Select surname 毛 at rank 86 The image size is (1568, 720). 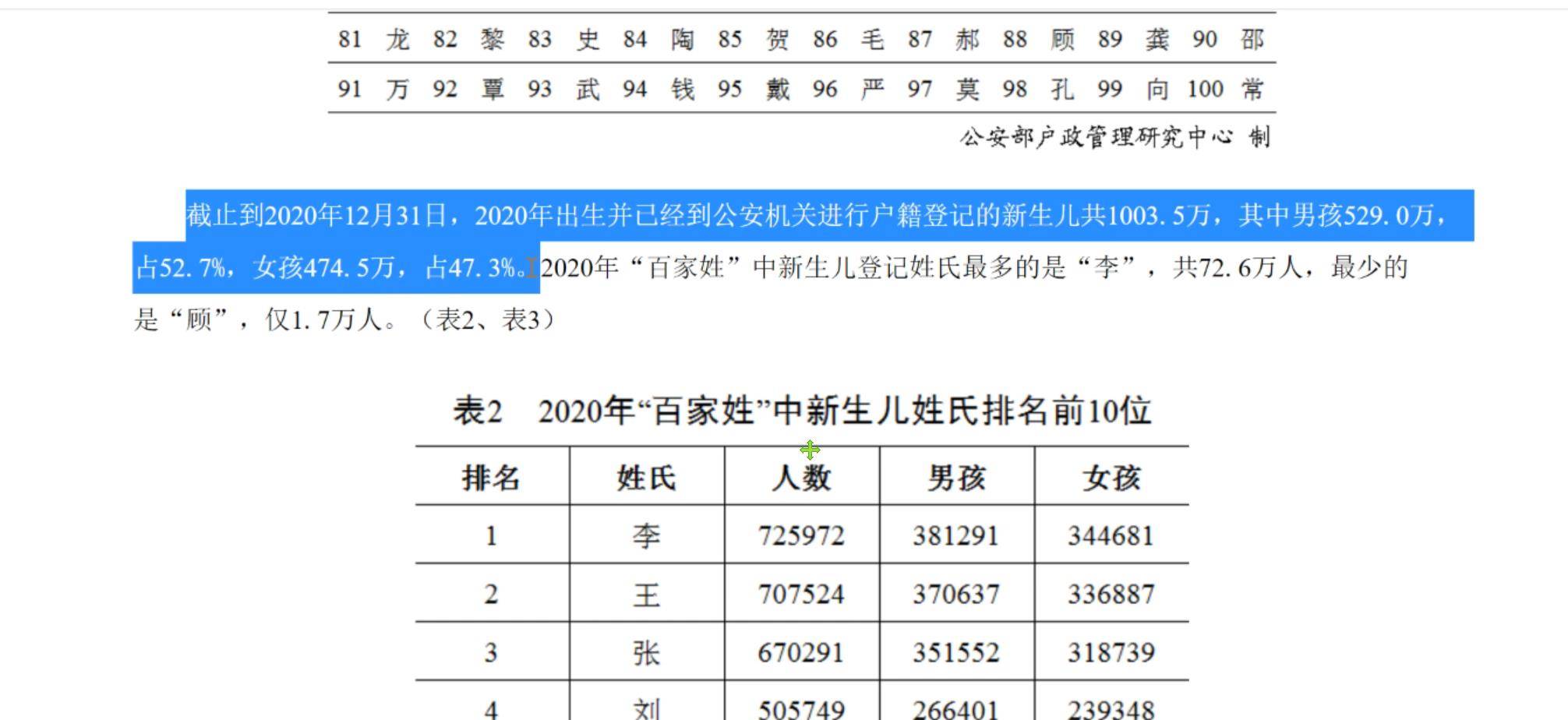pos(872,39)
